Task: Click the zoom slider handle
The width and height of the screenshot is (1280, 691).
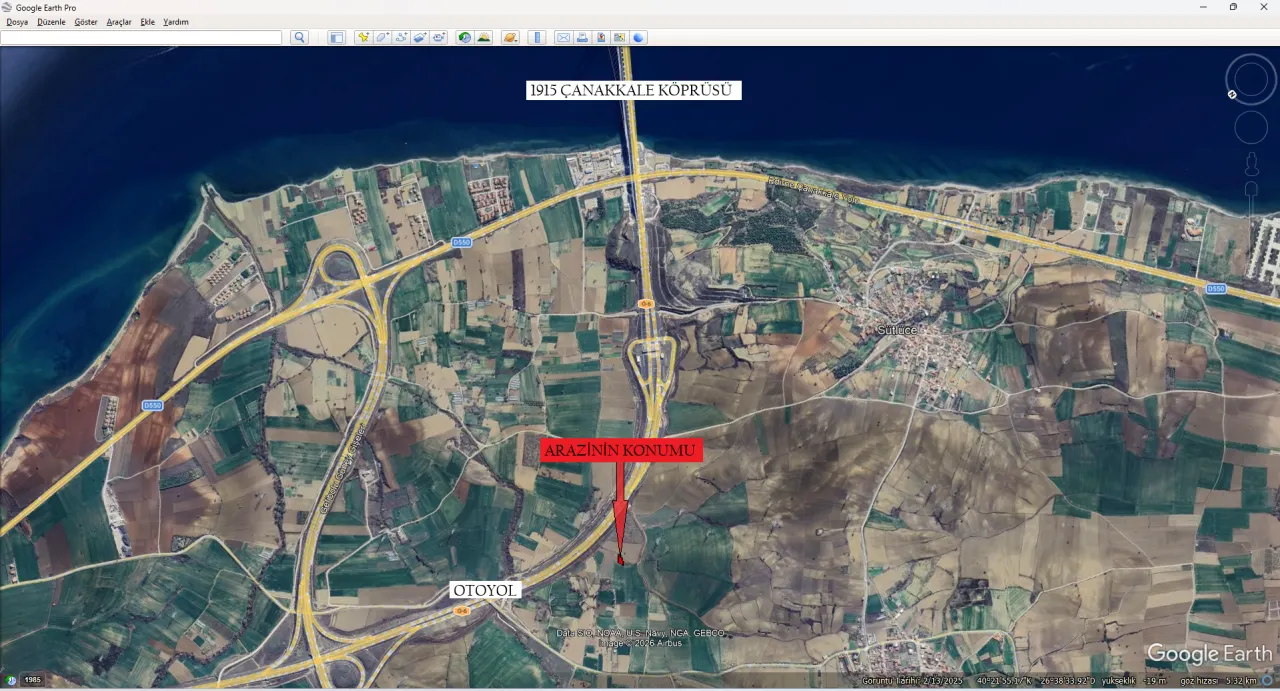Action: coord(1251,189)
